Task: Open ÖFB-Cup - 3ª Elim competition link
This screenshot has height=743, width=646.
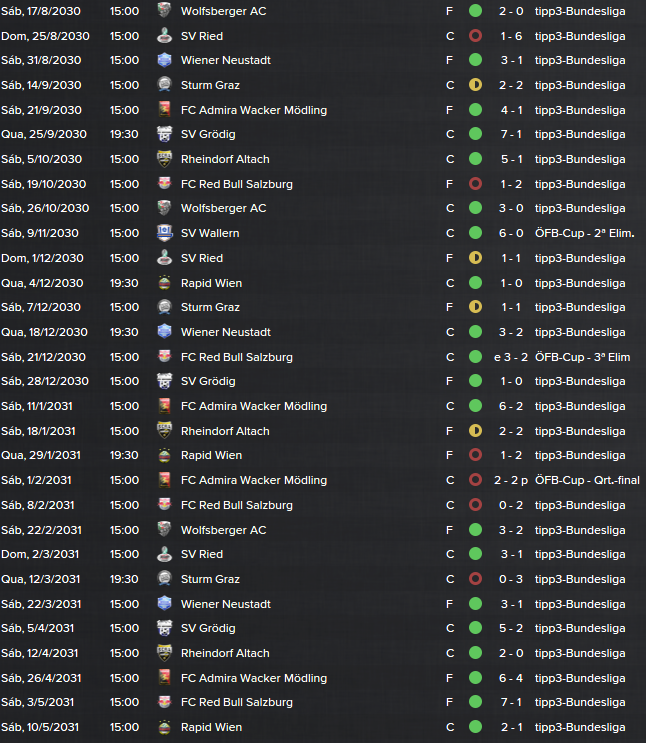Action: tap(582, 357)
